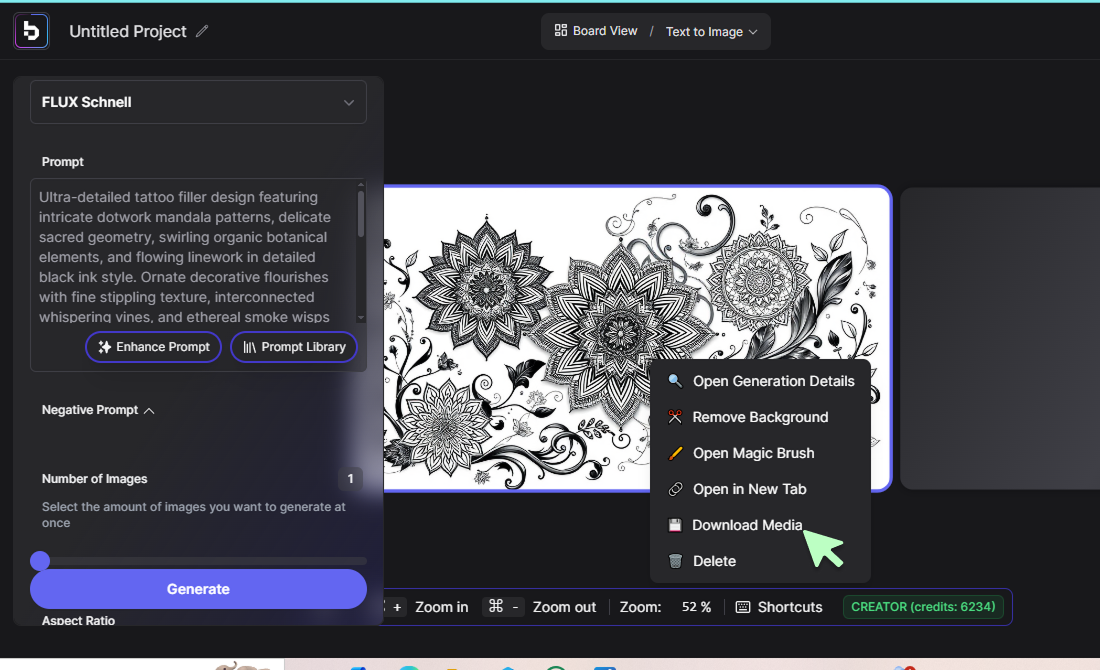Choose Download Media from context menu
Screen dimensions: 1100x670
pos(760,525)
